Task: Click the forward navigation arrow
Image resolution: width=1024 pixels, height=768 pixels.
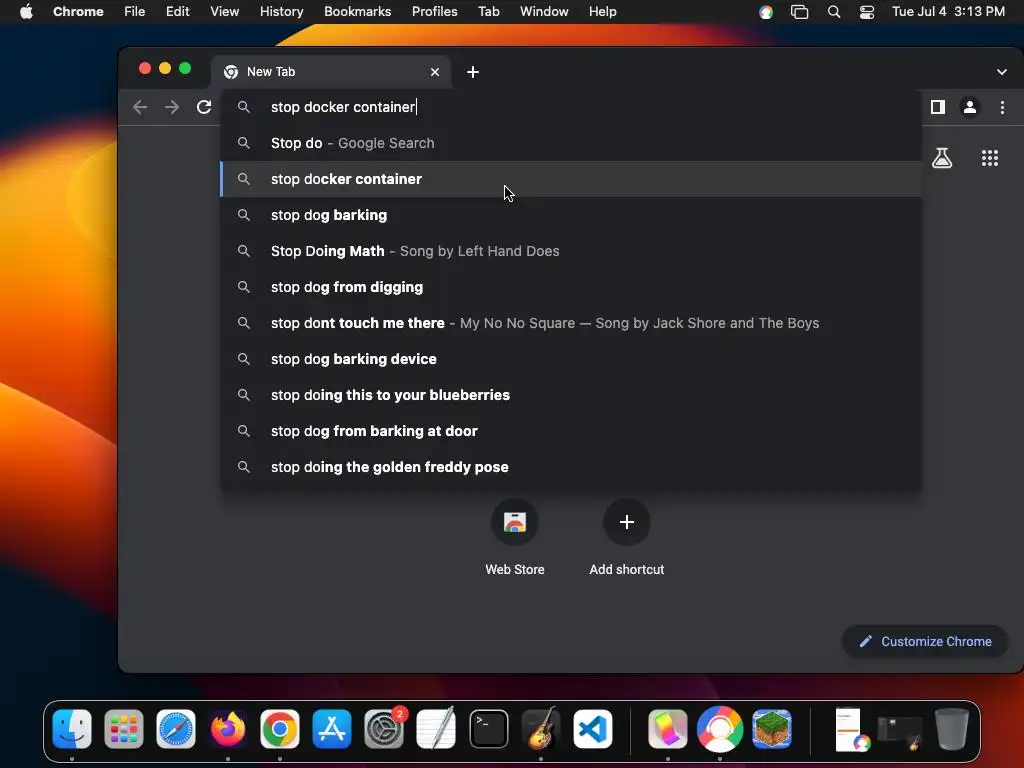Action: pos(172,107)
